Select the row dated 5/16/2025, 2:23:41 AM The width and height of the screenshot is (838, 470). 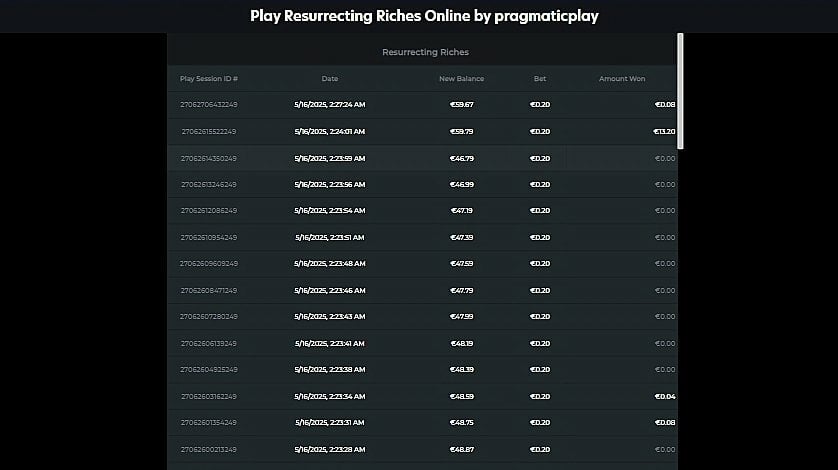[422, 343]
